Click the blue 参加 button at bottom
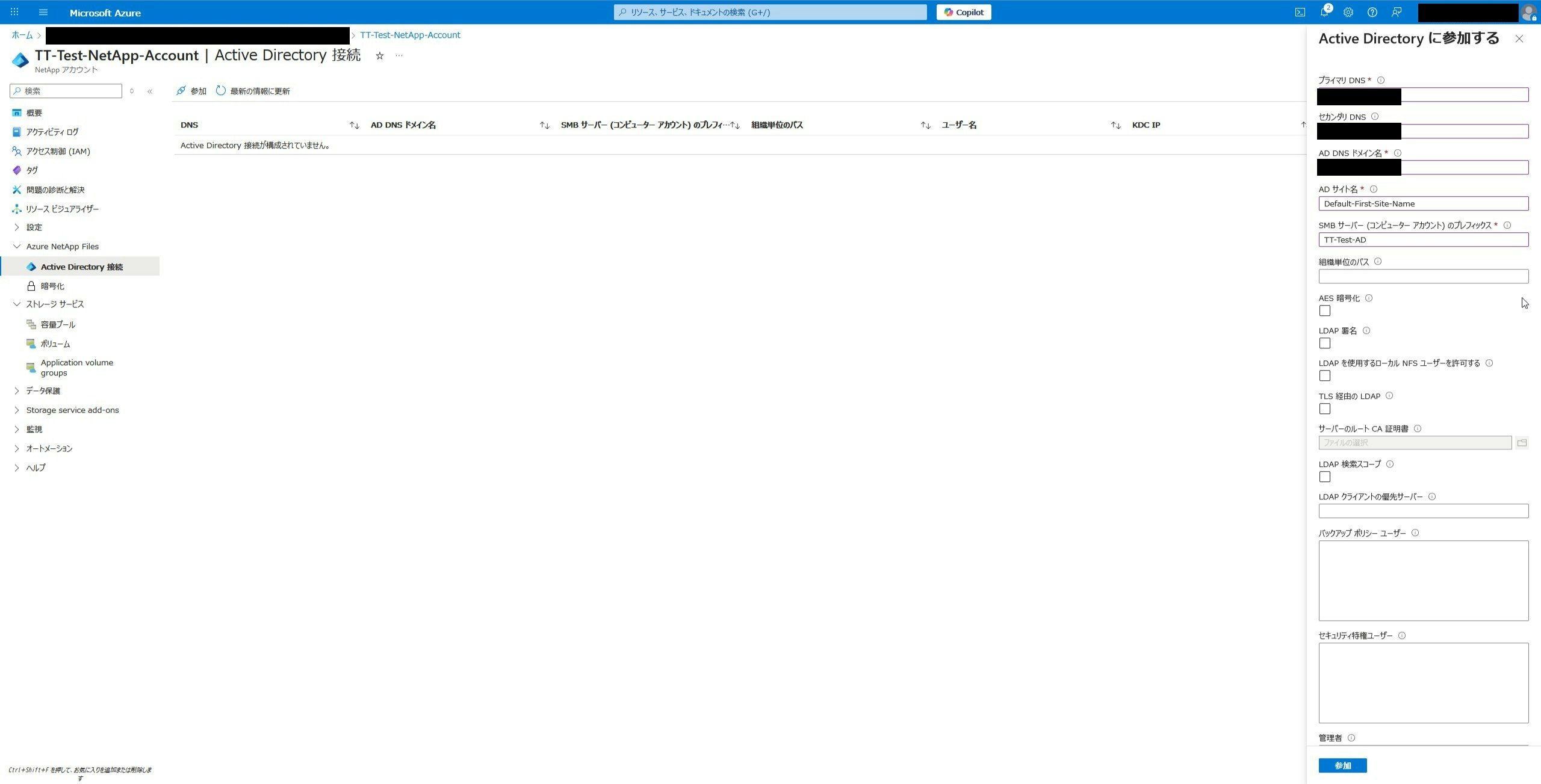The image size is (1541, 784). click(x=1342, y=765)
